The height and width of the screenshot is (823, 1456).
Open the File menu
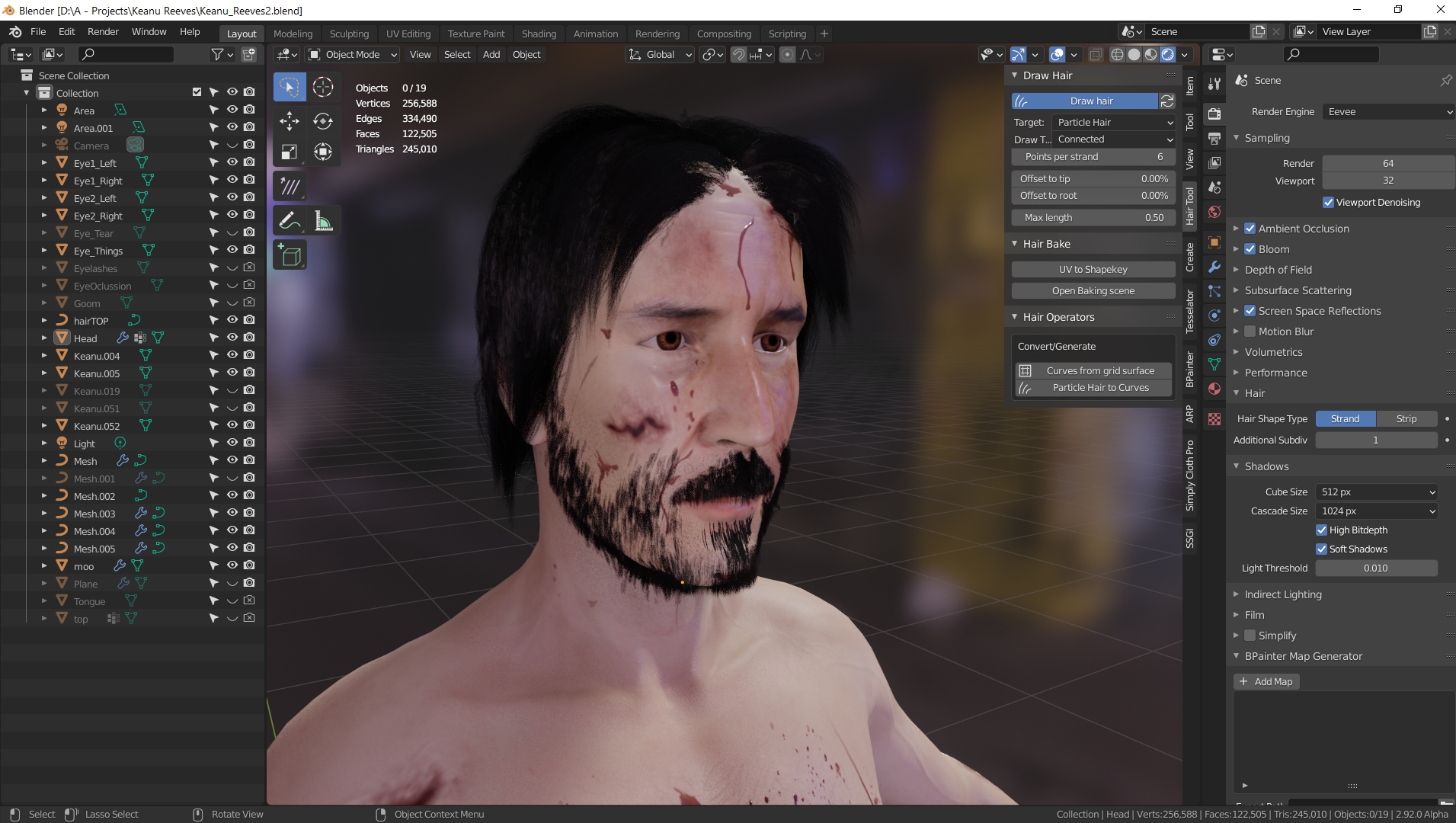tap(38, 32)
